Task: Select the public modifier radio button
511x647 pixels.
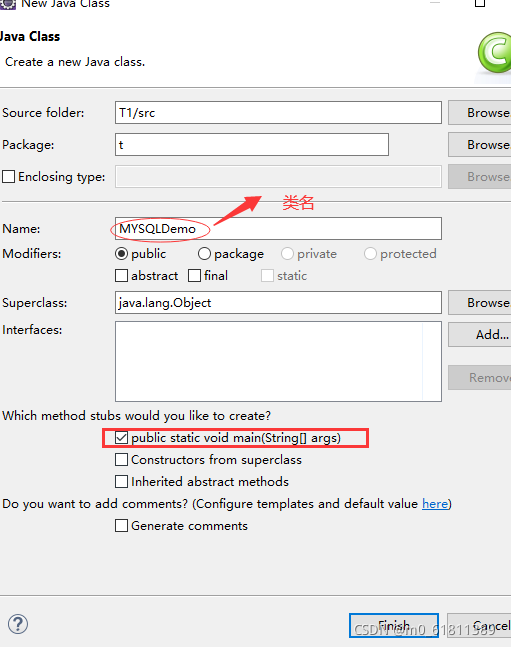Action: (x=121, y=253)
